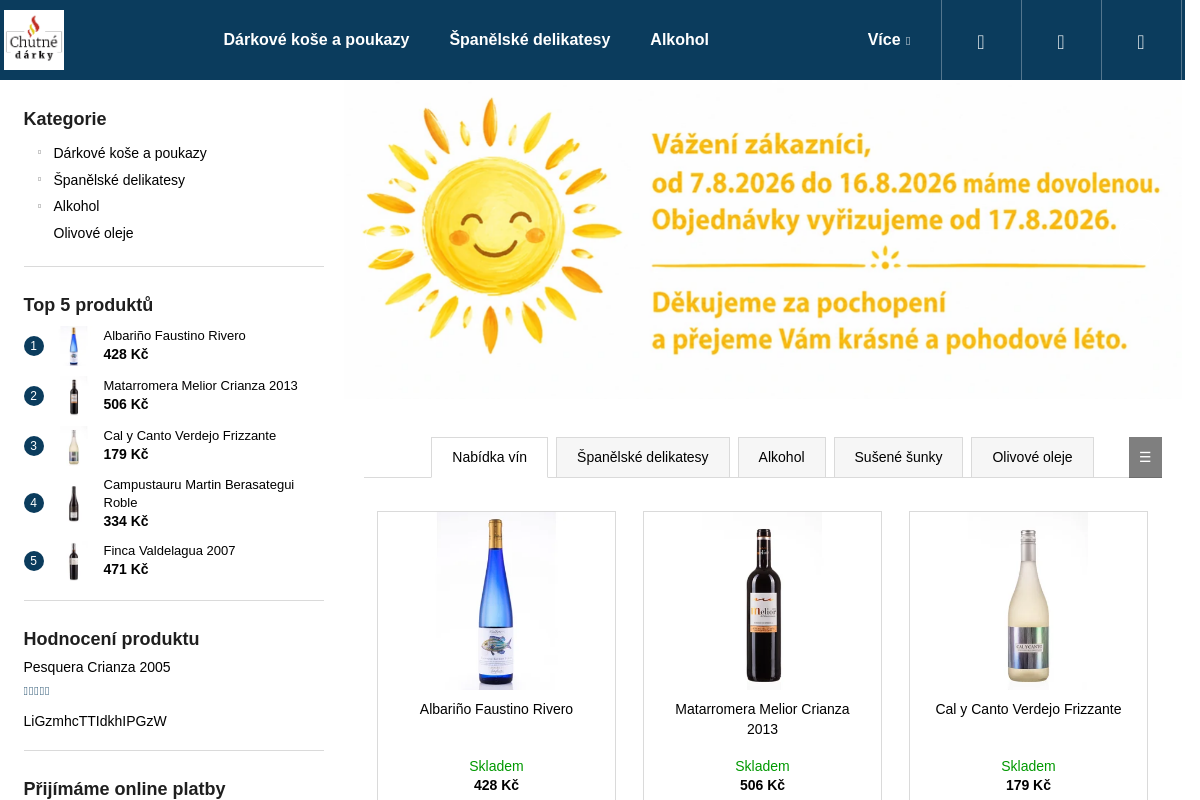Click thumbnail of Finca Valdelagua 2007
The height and width of the screenshot is (800, 1200).
[x=74, y=561]
